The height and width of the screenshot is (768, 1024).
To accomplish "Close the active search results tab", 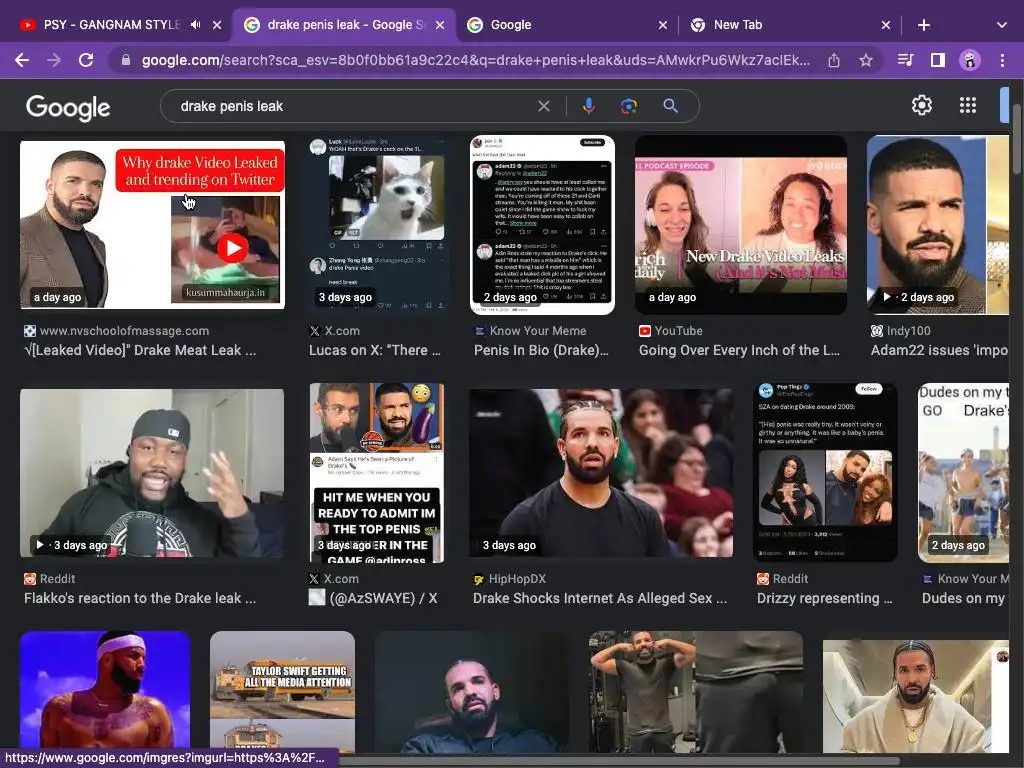I will click(440, 25).
